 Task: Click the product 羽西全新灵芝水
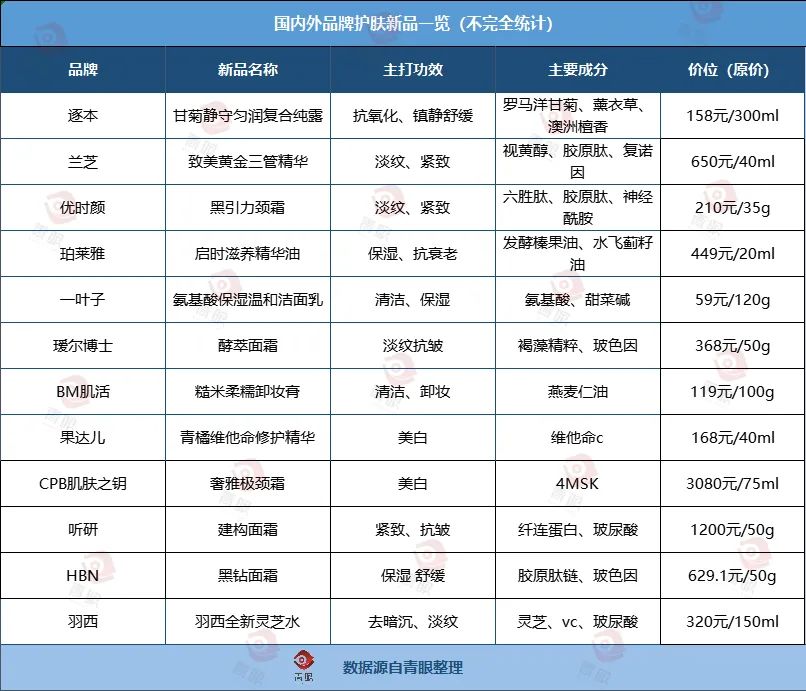248,622
